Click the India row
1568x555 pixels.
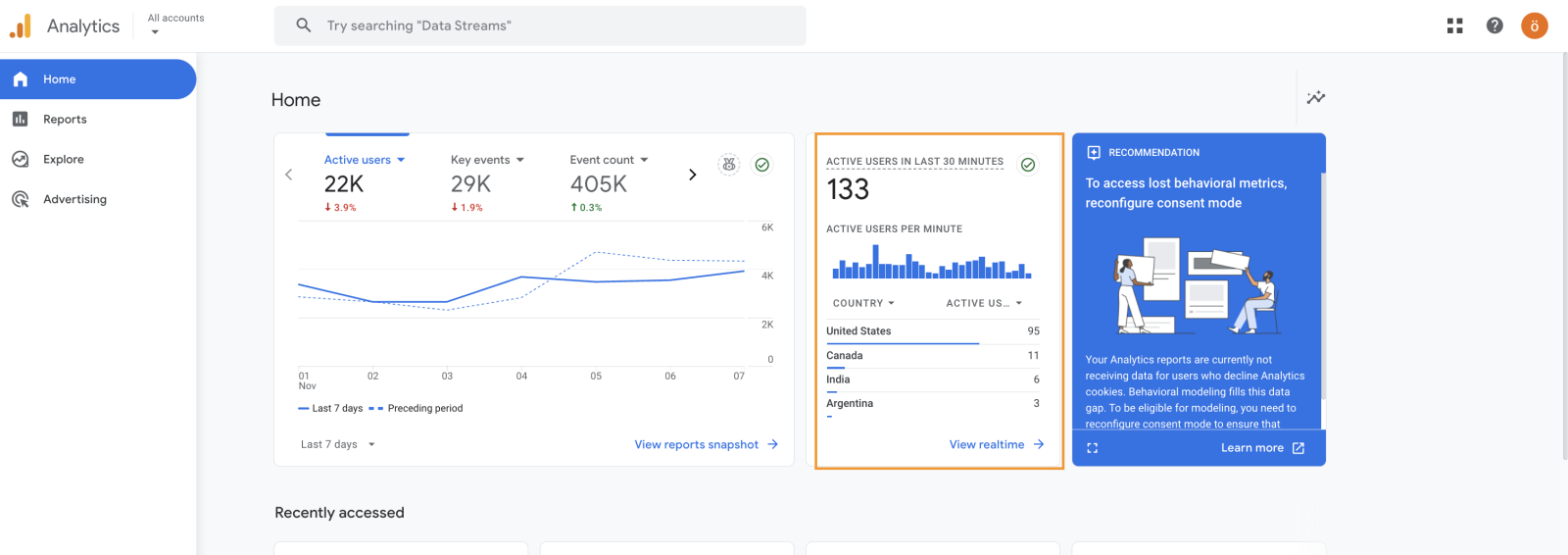pyautogui.click(x=933, y=379)
